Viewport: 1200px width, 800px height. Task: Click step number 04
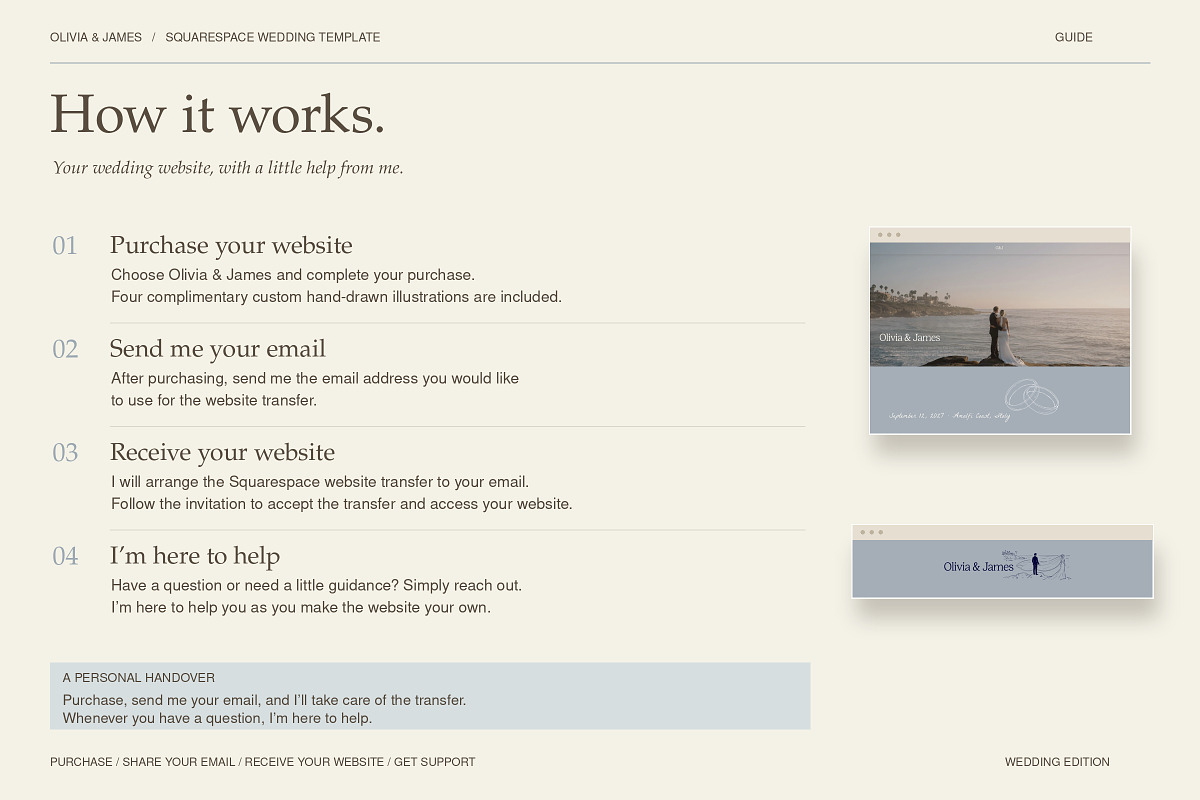65,556
